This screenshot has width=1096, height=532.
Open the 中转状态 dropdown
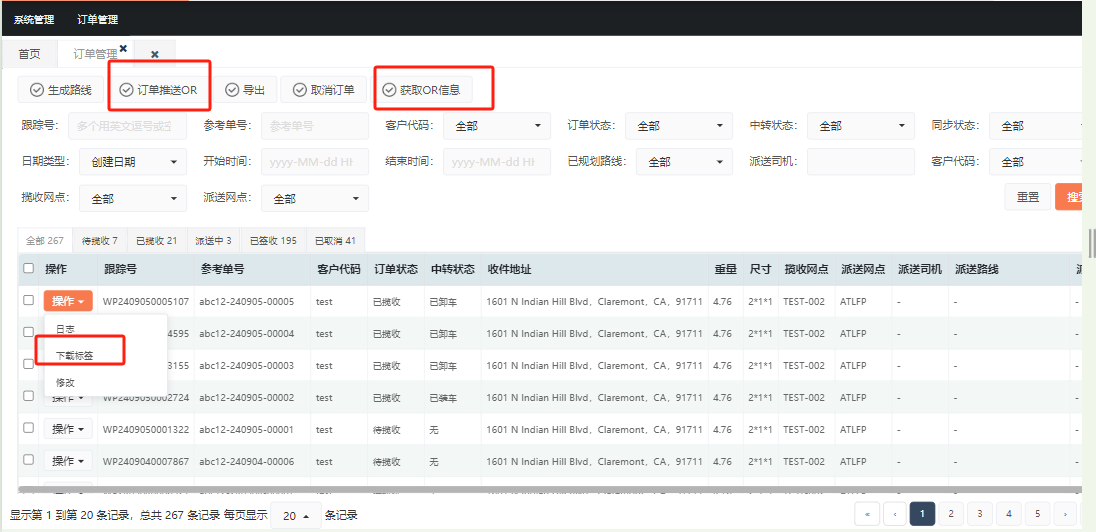pos(860,126)
